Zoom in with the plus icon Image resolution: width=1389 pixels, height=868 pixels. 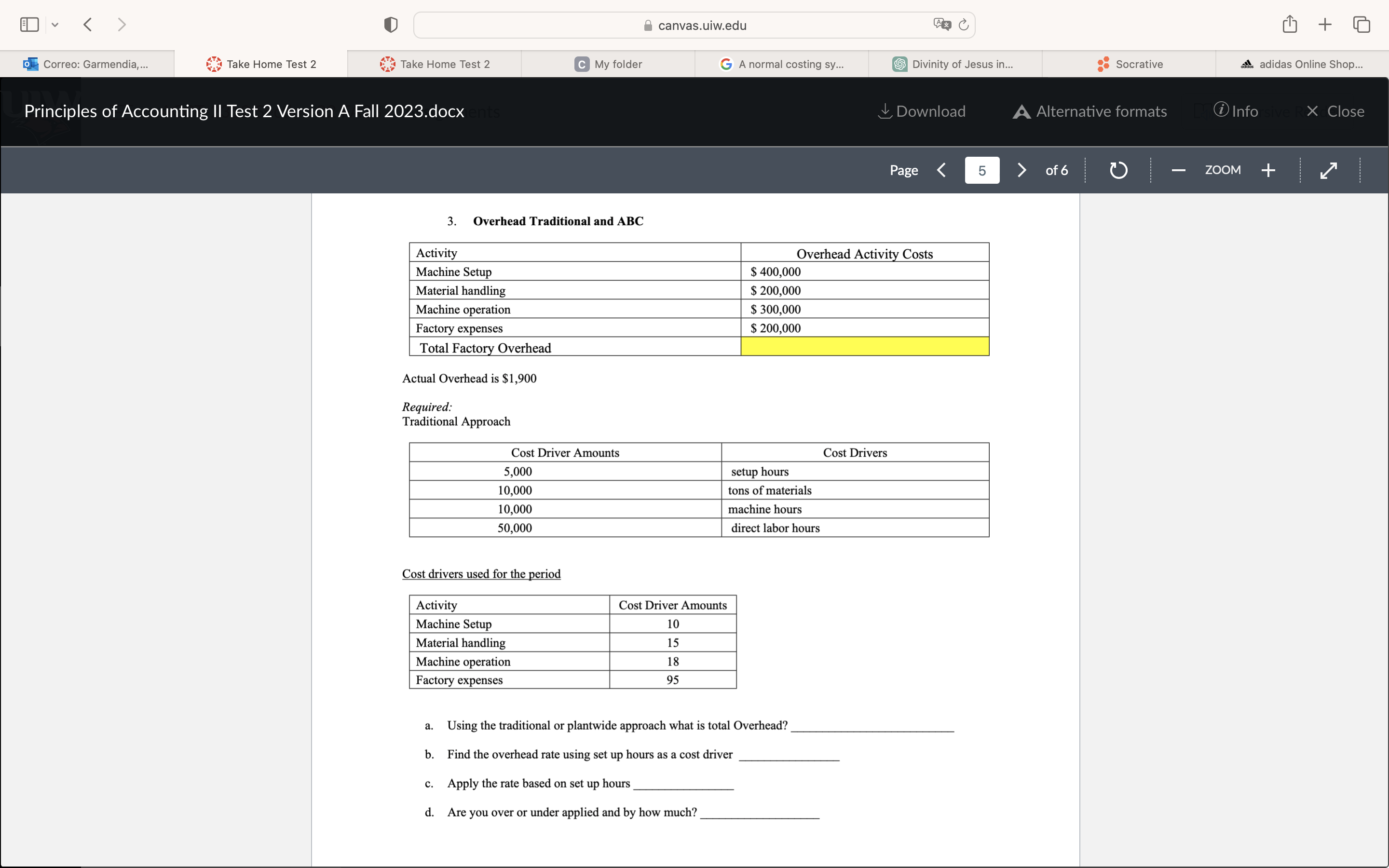1268,171
